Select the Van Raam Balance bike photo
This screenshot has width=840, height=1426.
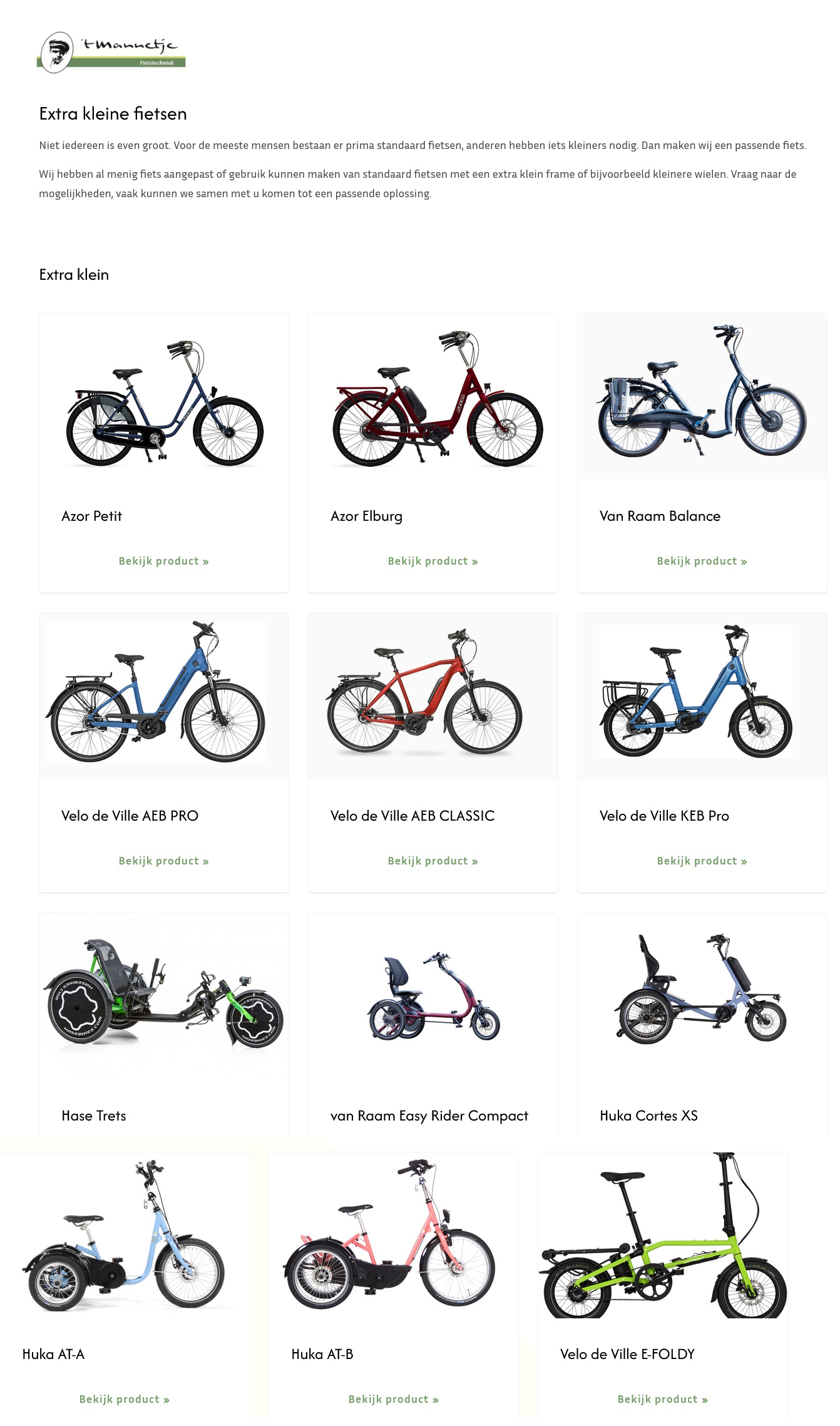[702, 397]
